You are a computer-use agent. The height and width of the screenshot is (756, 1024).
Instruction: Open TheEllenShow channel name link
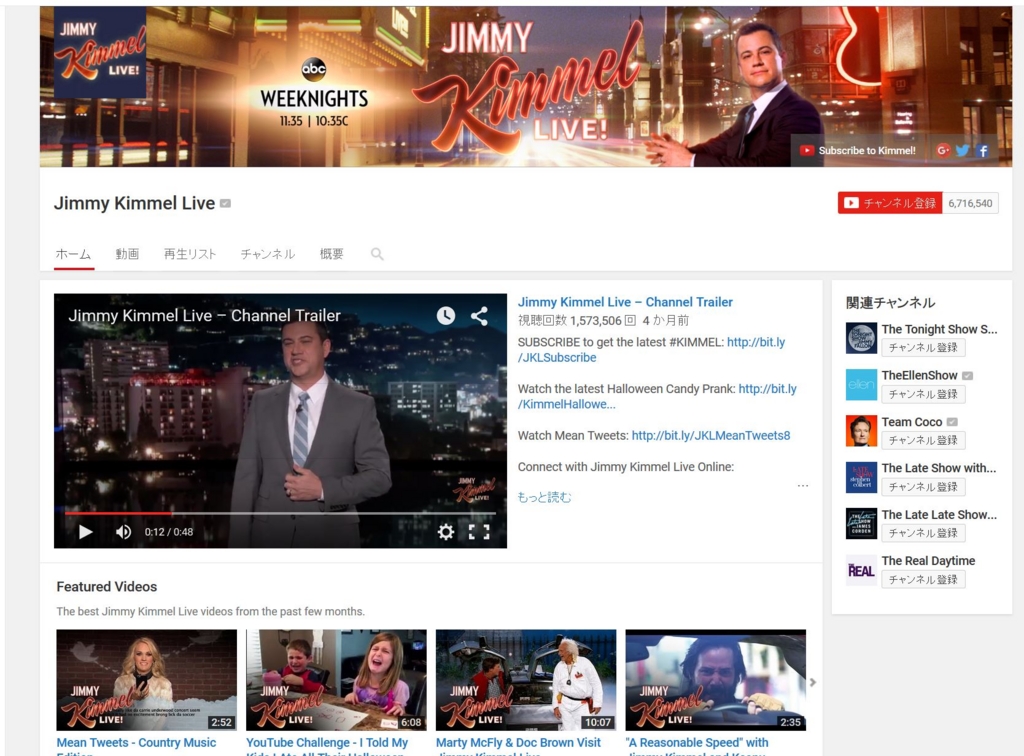[x=920, y=375]
